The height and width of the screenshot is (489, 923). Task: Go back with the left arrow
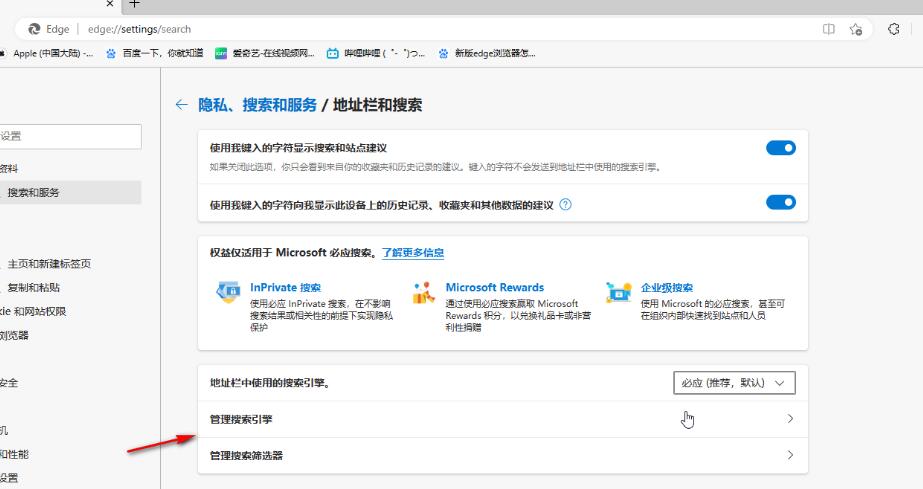(181, 105)
